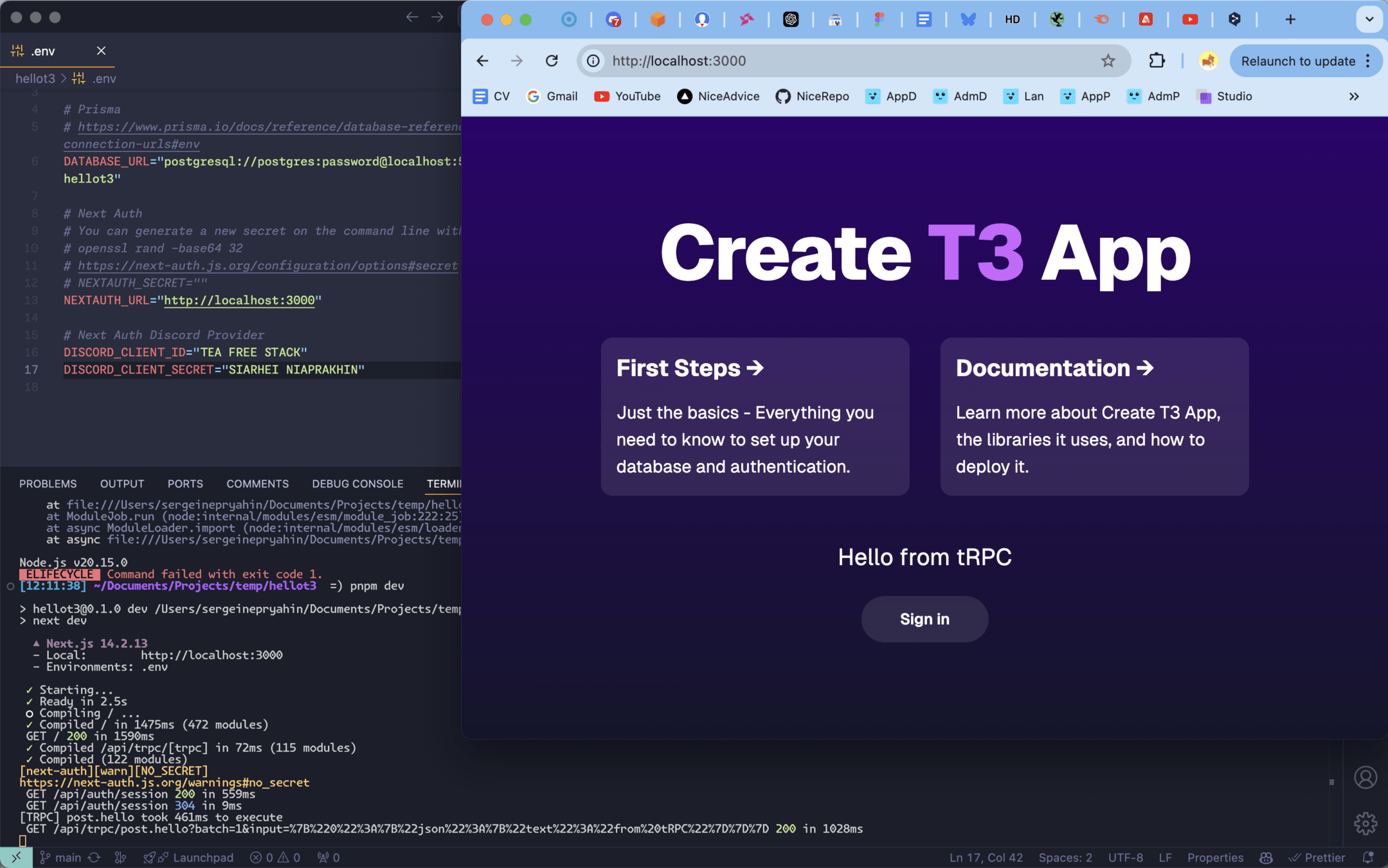Click the Relaunch to update button
This screenshot has height=868, width=1388.
pyautogui.click(x=1297, y=61)
